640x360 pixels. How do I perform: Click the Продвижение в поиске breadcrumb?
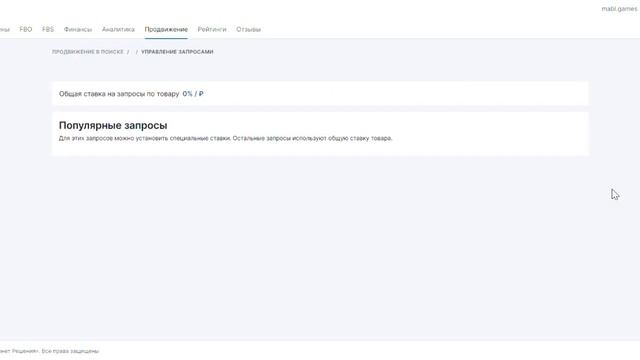(87, 52)
